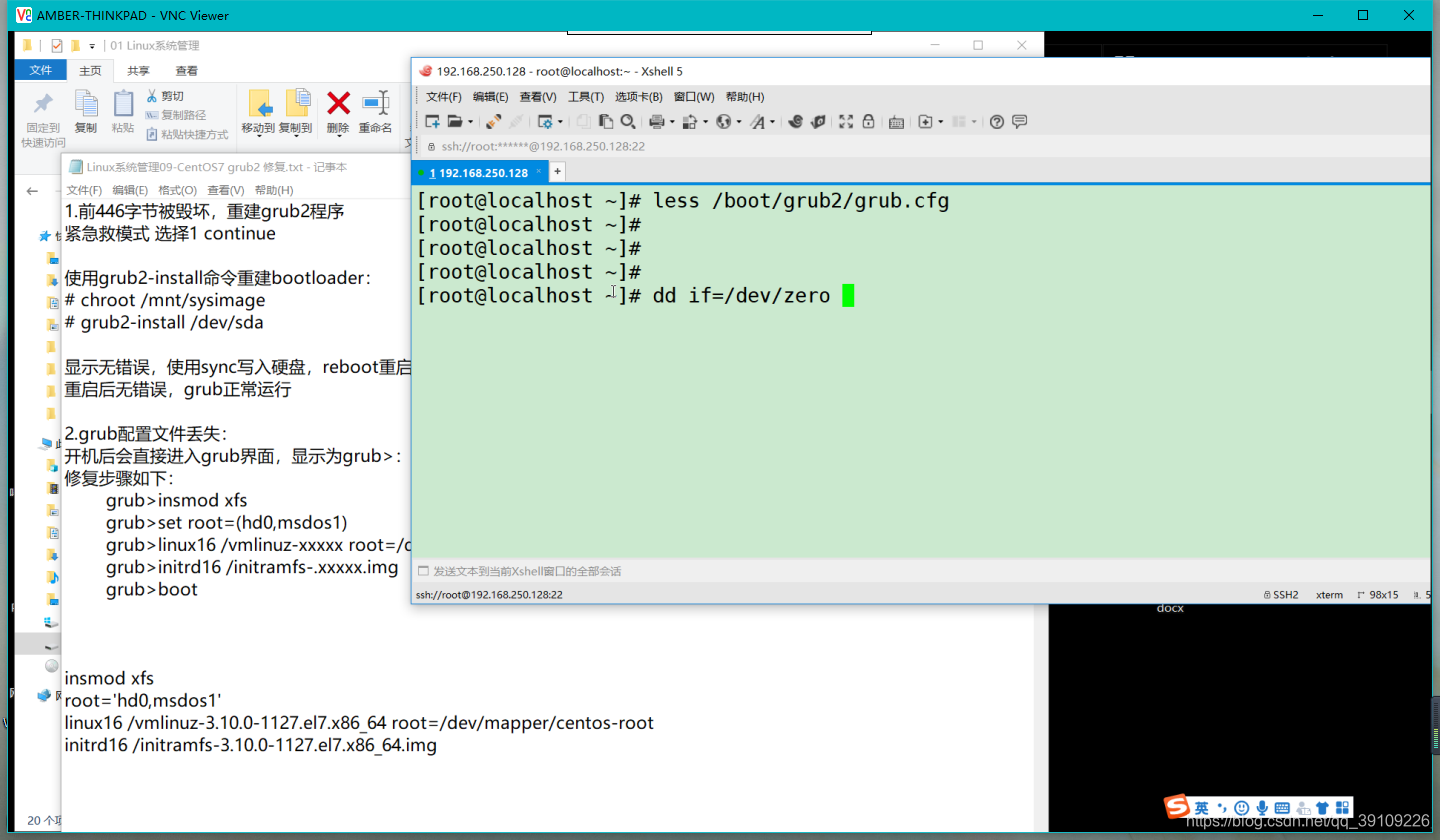Click 'grub>insmod xfs' line in Notepad
The width and height of the screenshot is (1440, 840).
click(x=176, y=500)
